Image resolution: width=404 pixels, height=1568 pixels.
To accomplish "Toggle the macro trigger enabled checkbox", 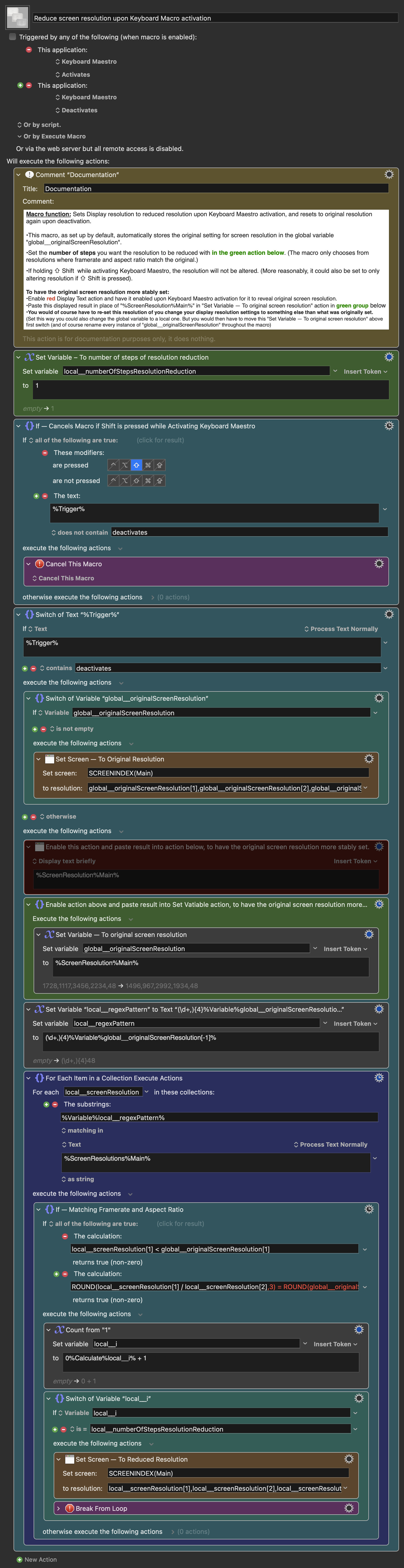I will click(x=12, y=37).
